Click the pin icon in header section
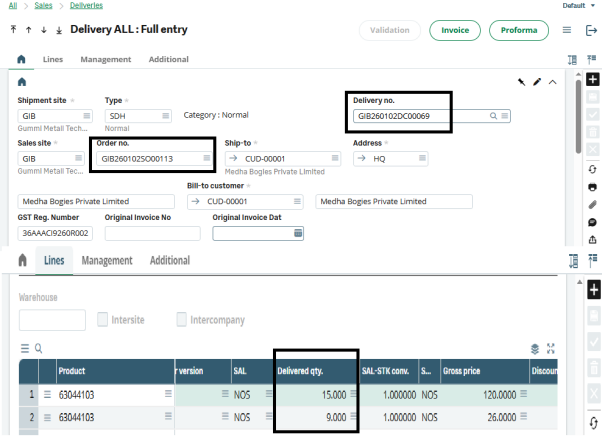The width and height of the screenshot is (602, 440). 521,81
